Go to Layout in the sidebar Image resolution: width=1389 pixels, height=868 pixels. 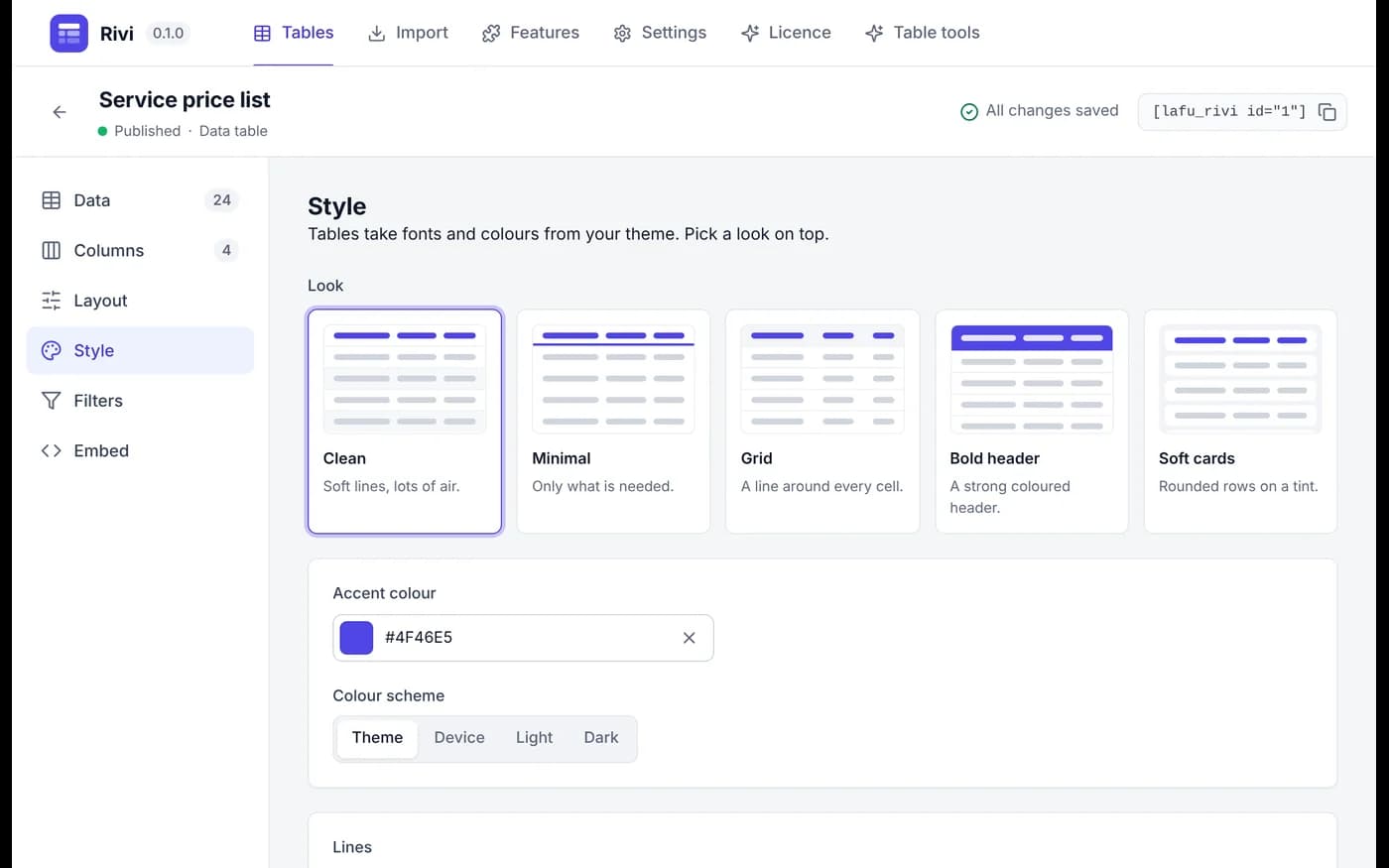140,301
